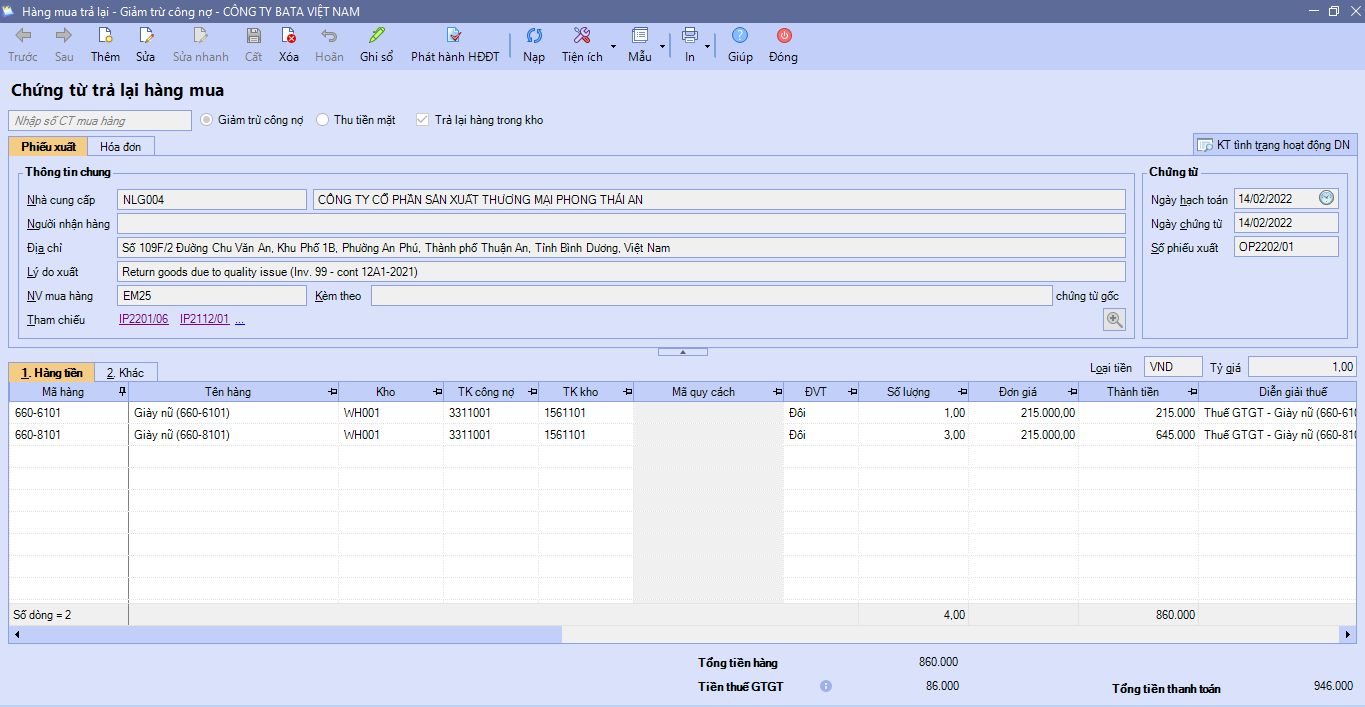Click the Diễn giải thuế column header
The height and width of the screenshot is (707, 1365).
coord(1278,392)
